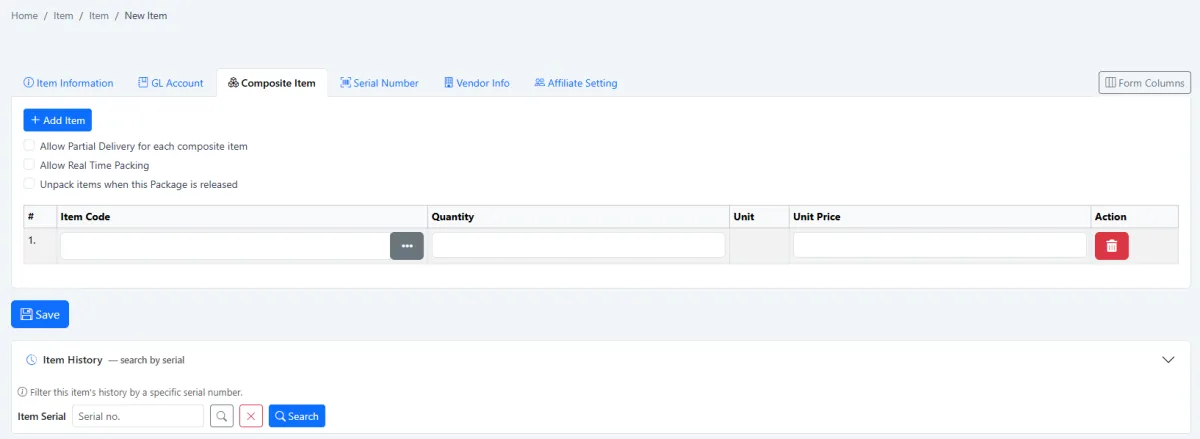The width and height of the screenshot is (1200, 439).
Task: Clear the serial with the red X button
Action: [251, 416]
